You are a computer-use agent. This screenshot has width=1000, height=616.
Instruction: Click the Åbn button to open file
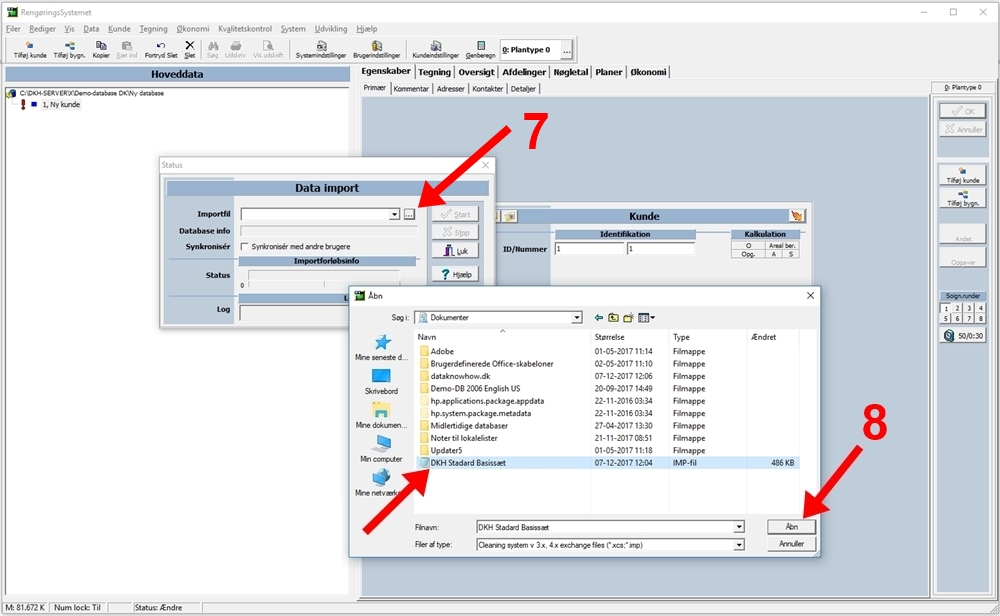click(x=791, y=527)
